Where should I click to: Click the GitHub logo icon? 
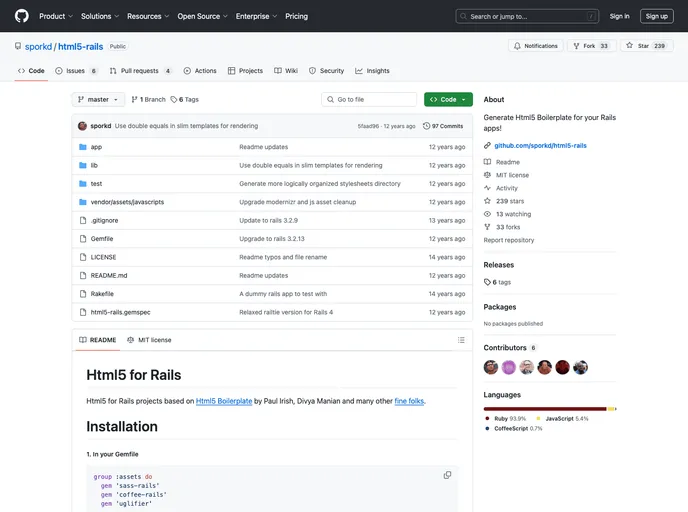22,16
